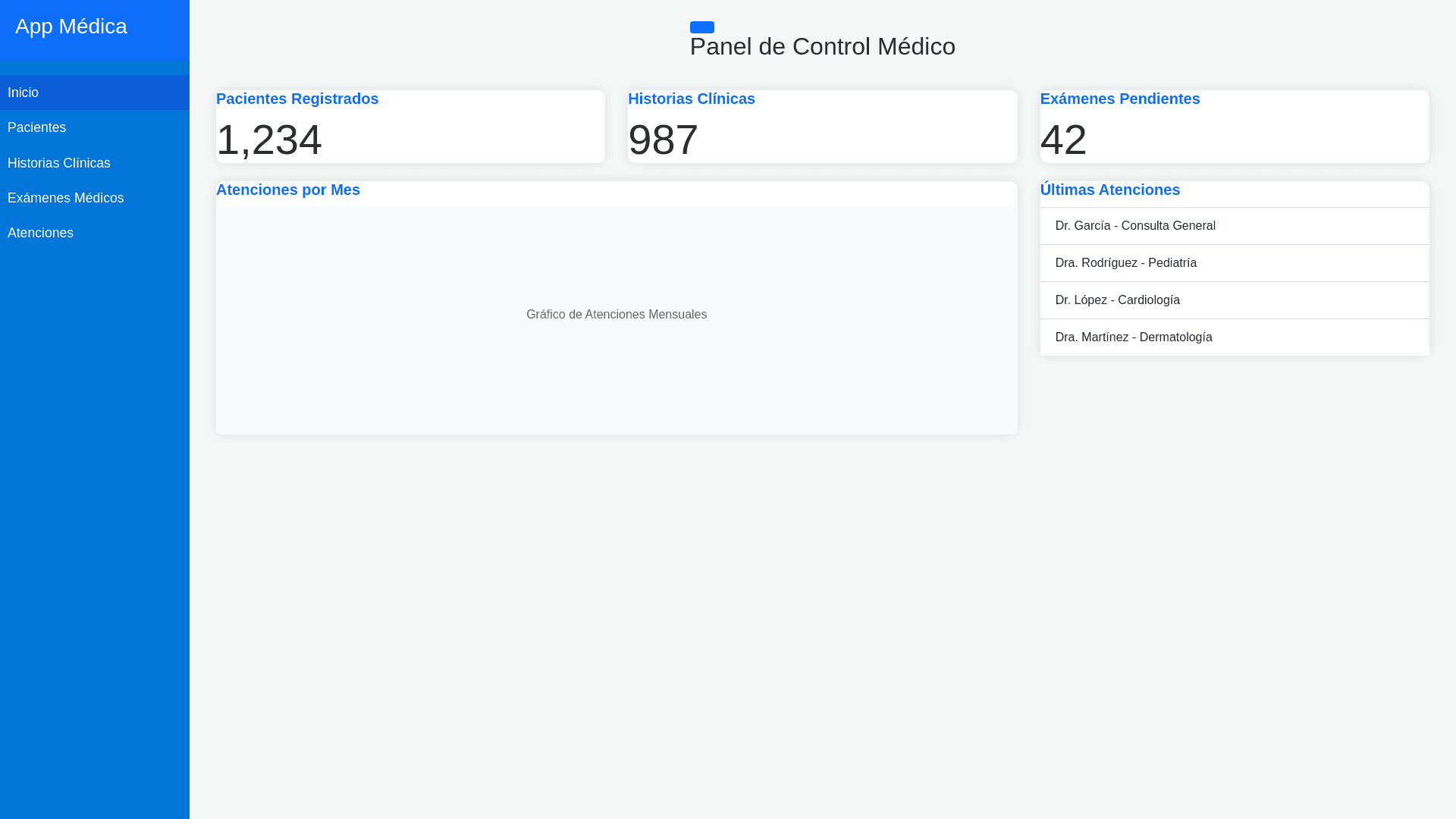Click the Atenciones por Mes heading

(288, 190)
